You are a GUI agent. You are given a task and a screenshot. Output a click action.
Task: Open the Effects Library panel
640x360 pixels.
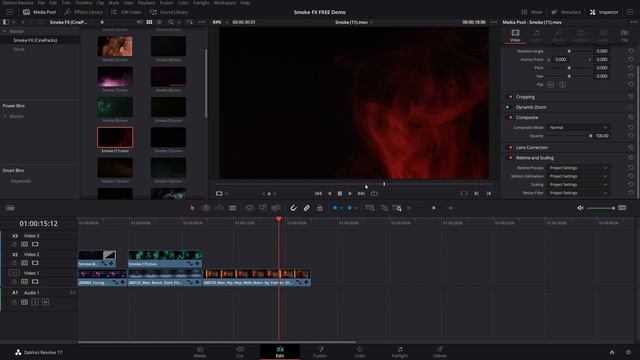coord(84,12)
